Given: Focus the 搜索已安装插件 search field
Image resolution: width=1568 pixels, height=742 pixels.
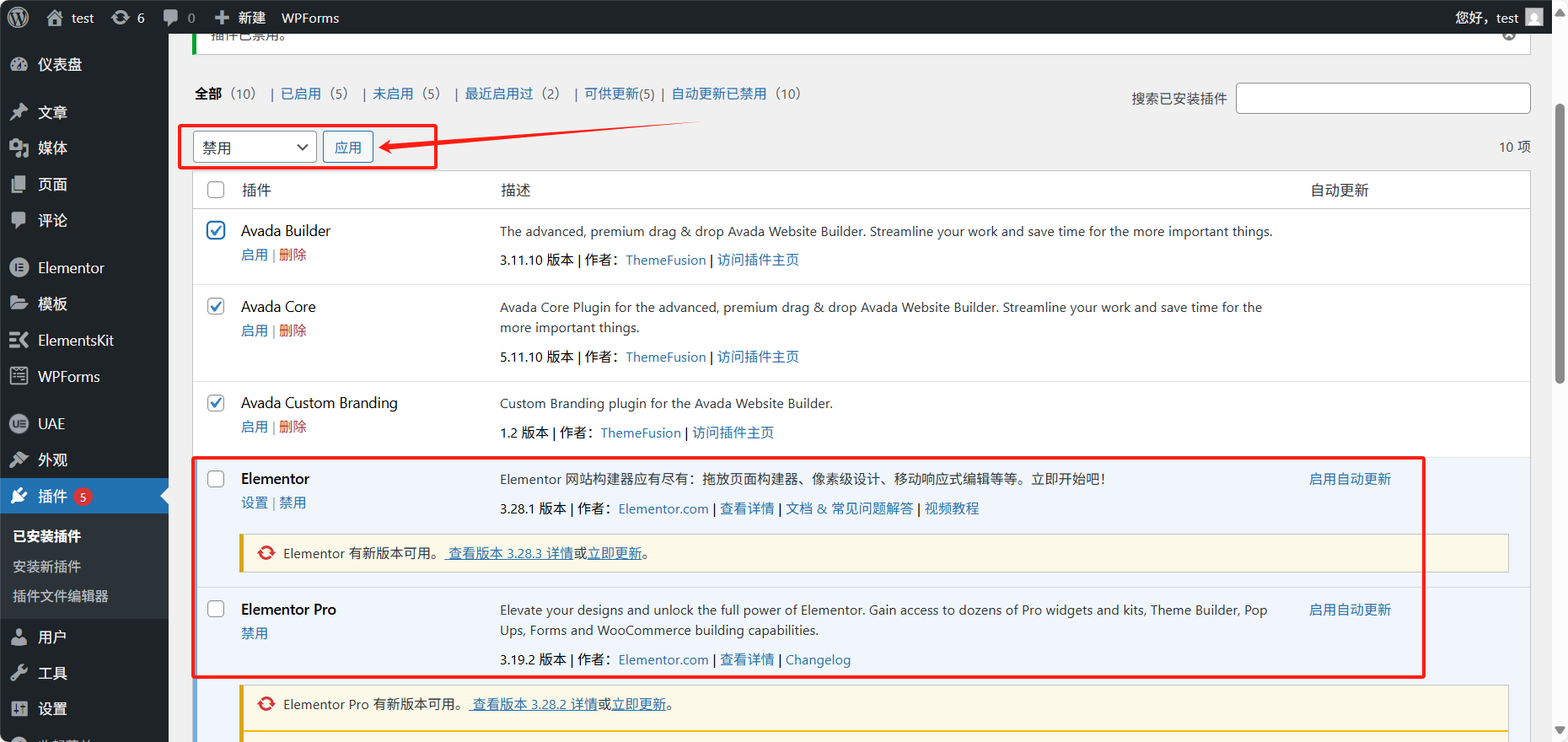Looking at the screenshot, I should pos(1383,99).
